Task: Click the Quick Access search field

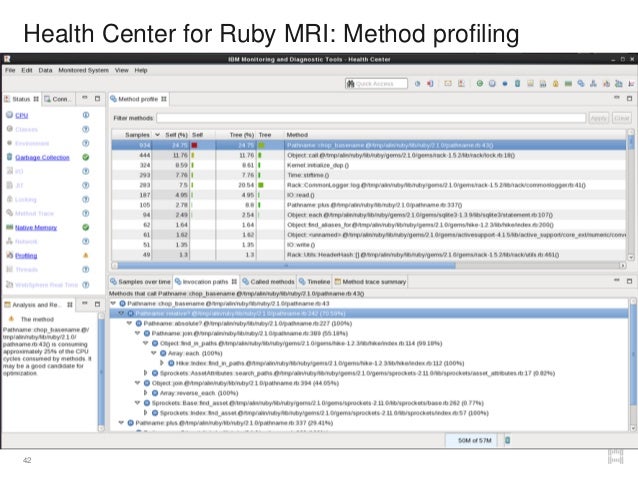Action: [x=376, y=83]
